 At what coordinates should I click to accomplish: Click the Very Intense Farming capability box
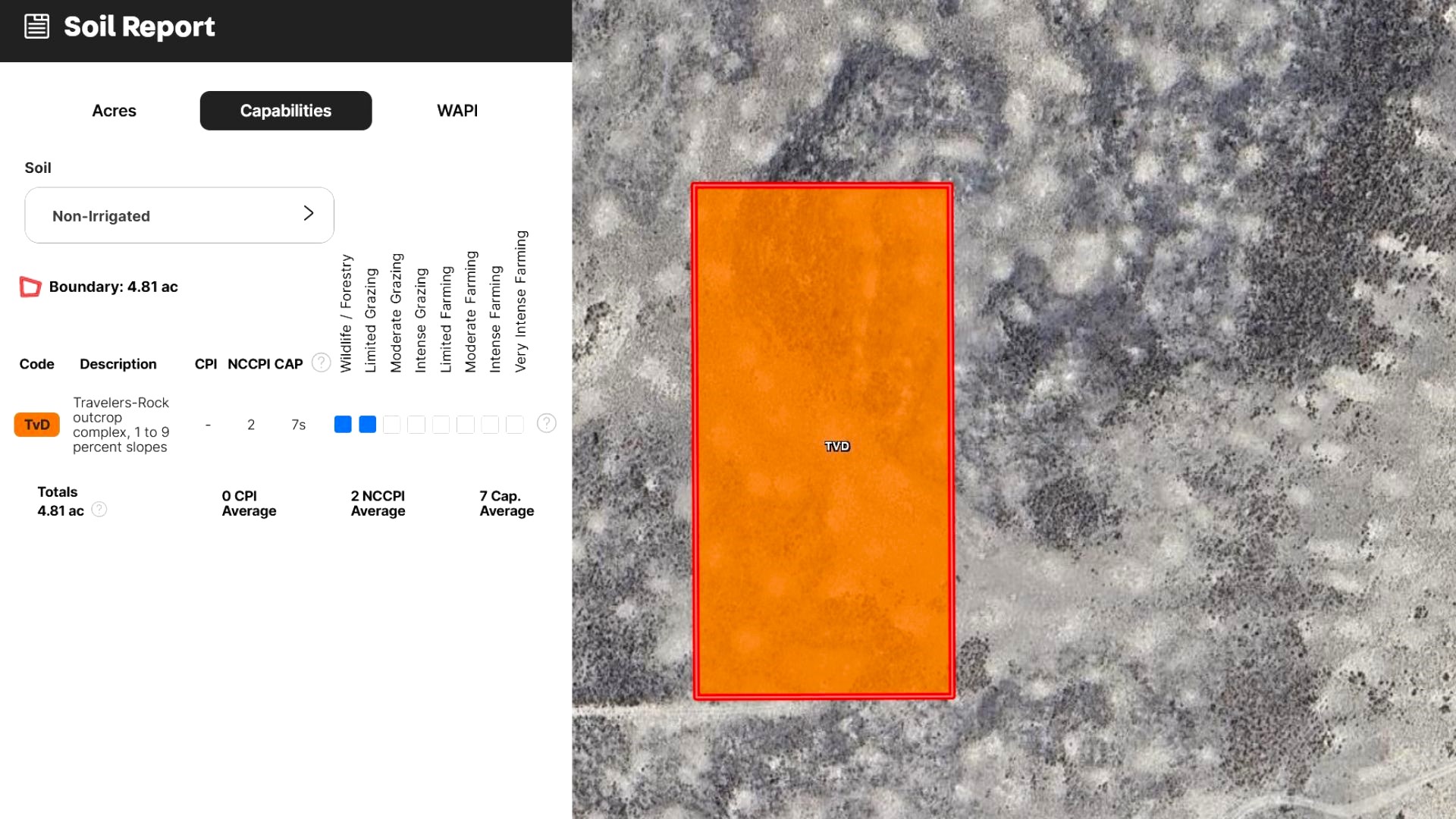[x=515, y=425]
